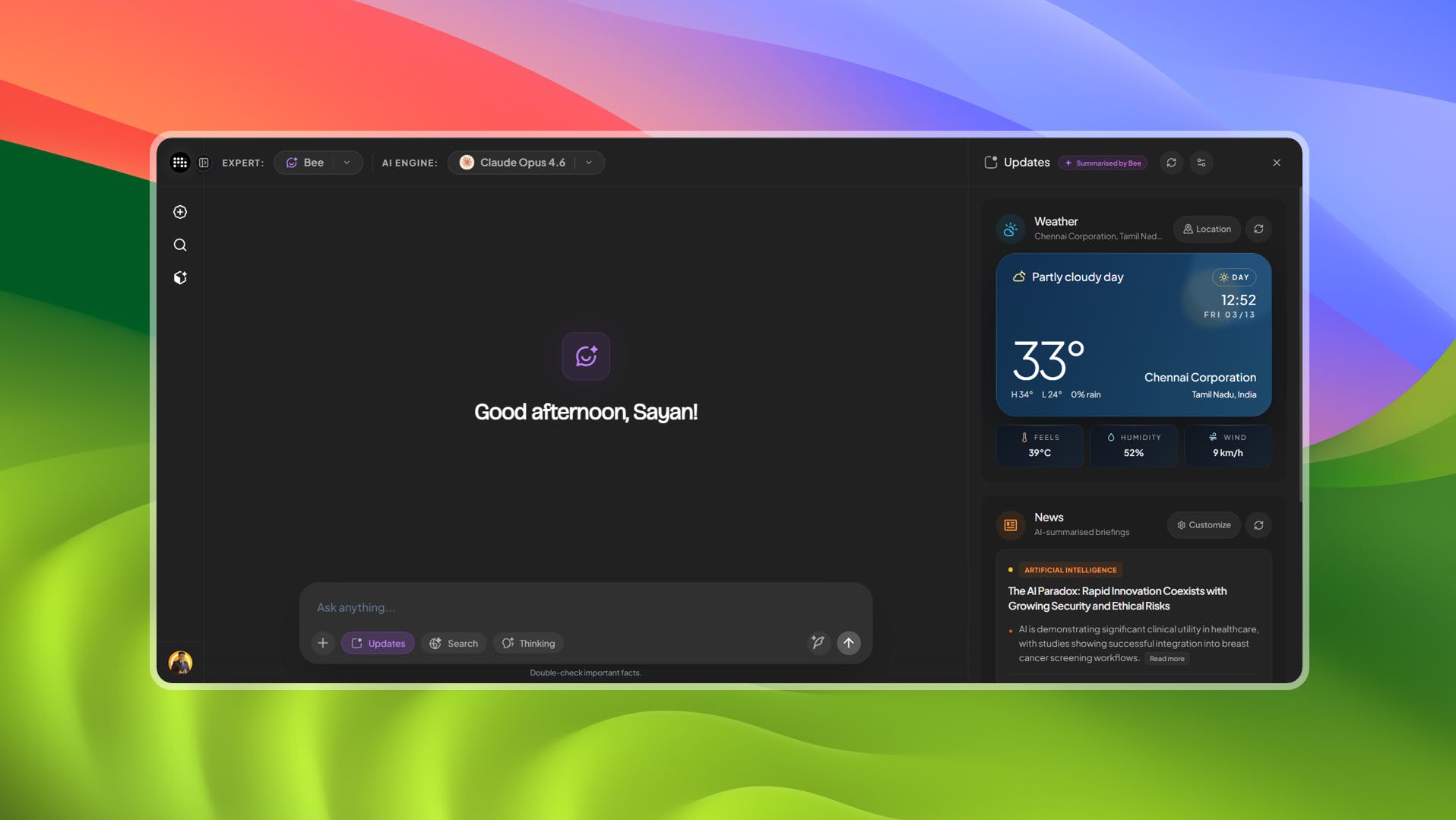Click the Wind 9 km/h tile
Viewport: 1456px width, 820px height.
pos(1228,445)
